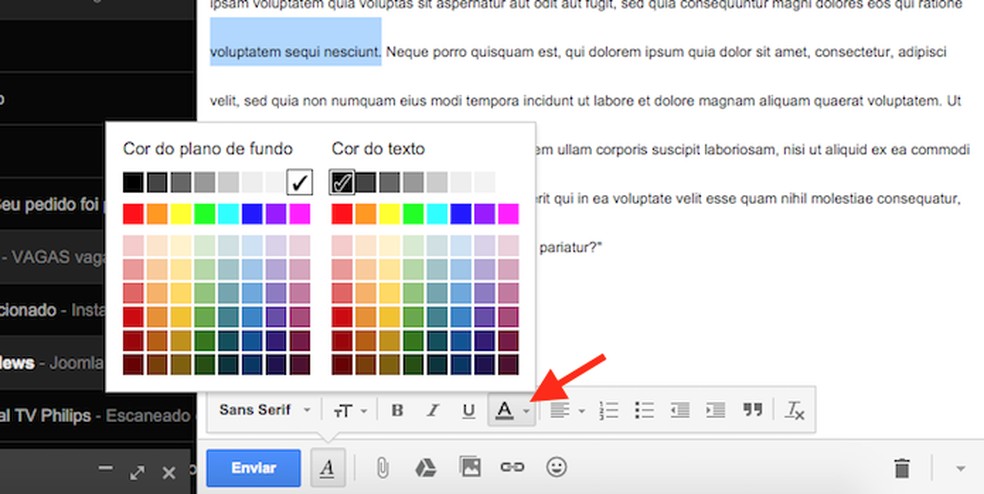Choose bright red background color

pos(133,214)
